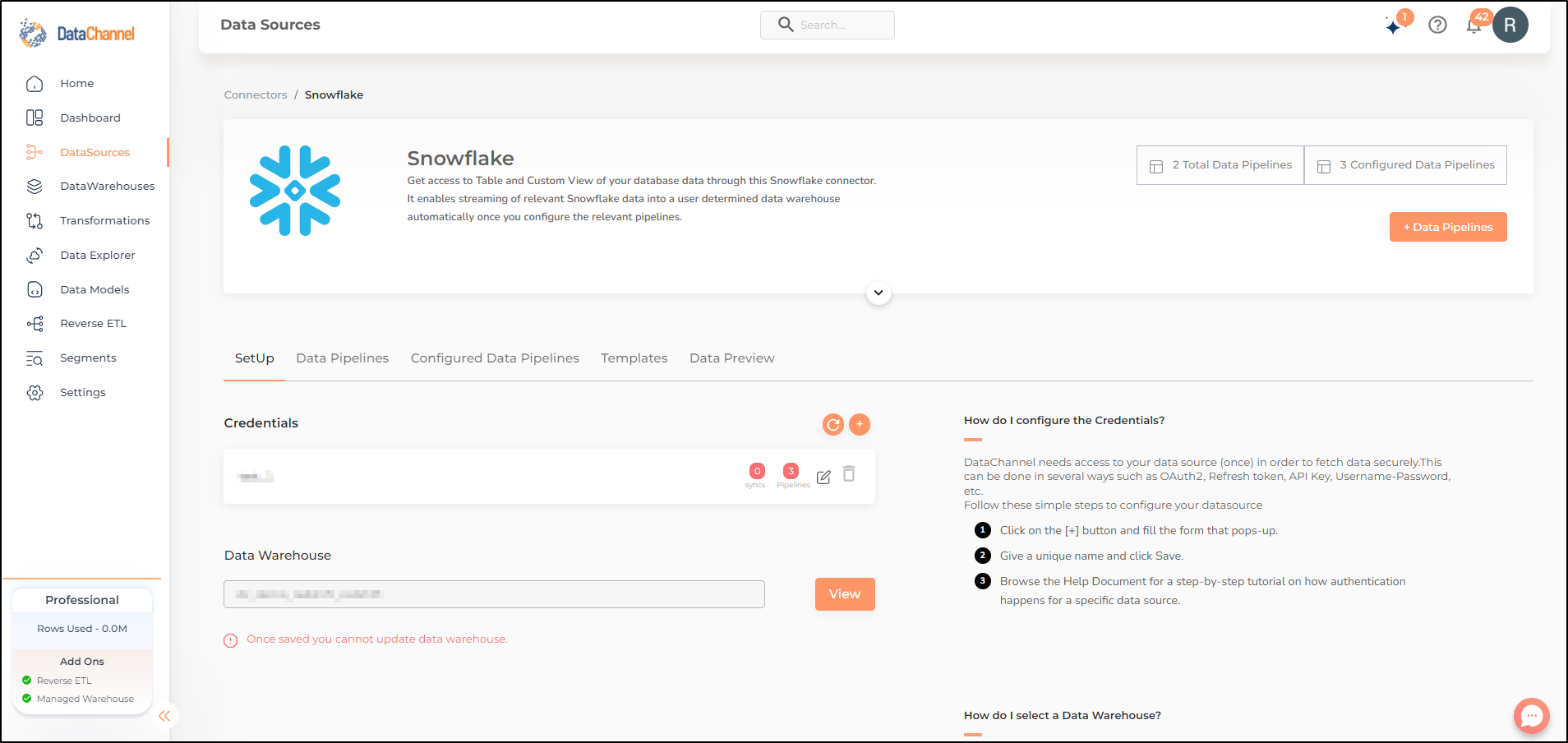
Task: Open the Segments sidebar icon
Action: [x=35, y=358]
